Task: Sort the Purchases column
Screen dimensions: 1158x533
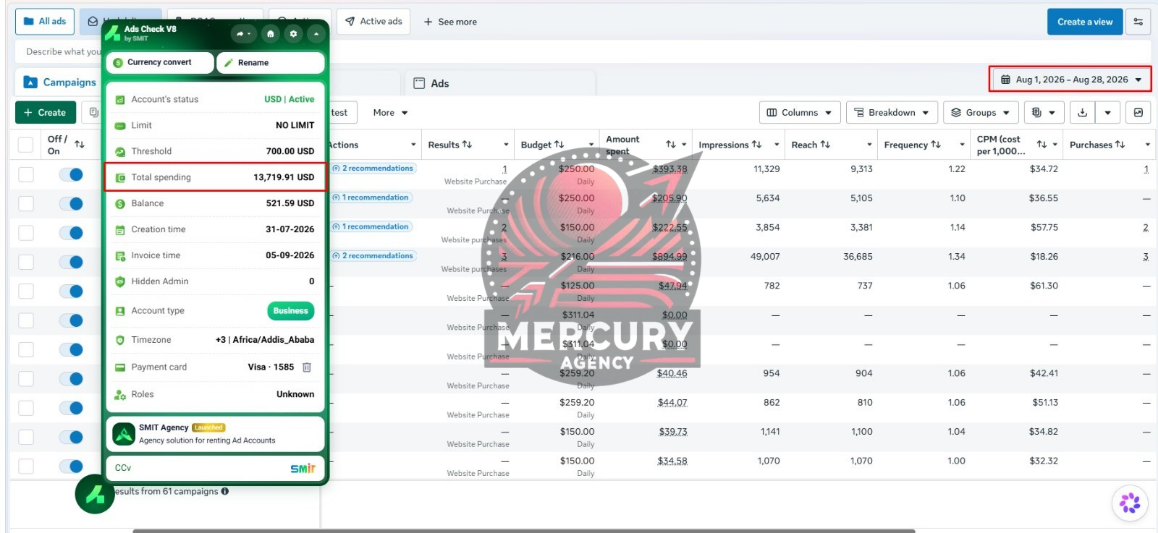Action: pyautogui.click(x=1120, y=145)
